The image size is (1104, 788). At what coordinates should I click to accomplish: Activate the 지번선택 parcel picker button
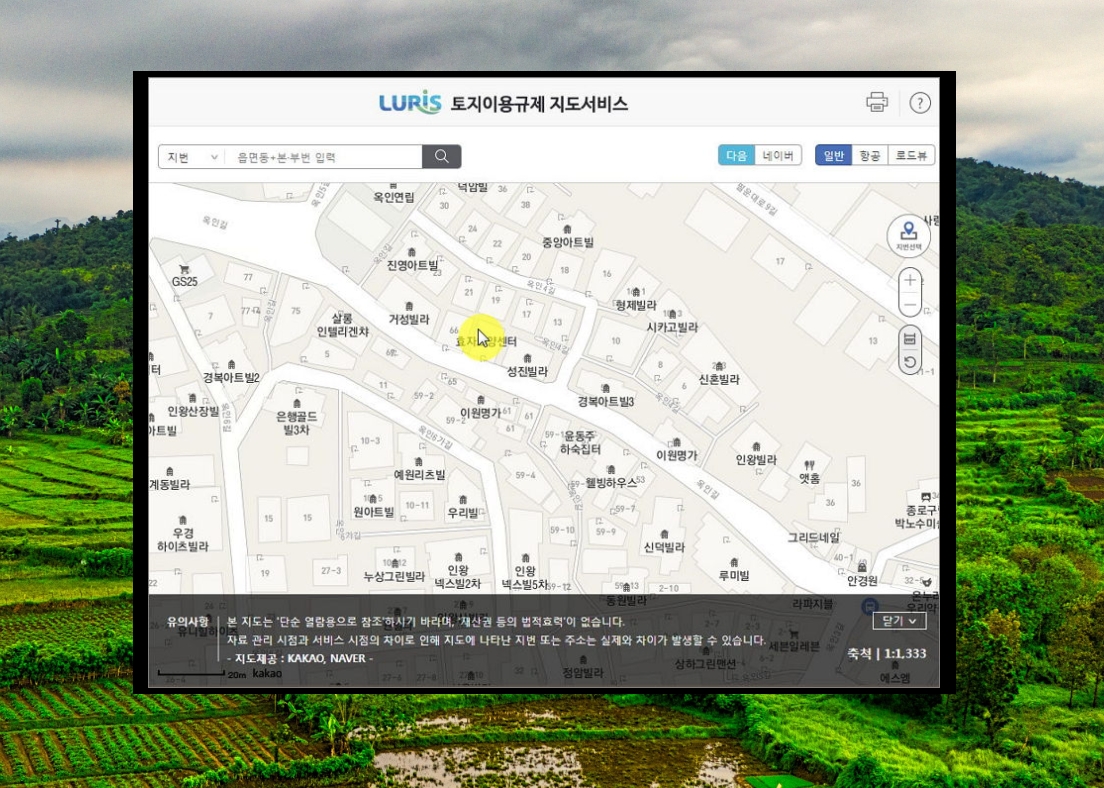pos(908,236)
